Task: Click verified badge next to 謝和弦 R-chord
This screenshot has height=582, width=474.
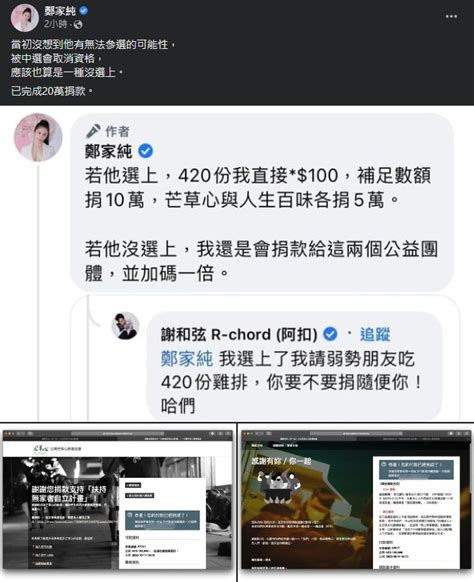Action: 330,334
